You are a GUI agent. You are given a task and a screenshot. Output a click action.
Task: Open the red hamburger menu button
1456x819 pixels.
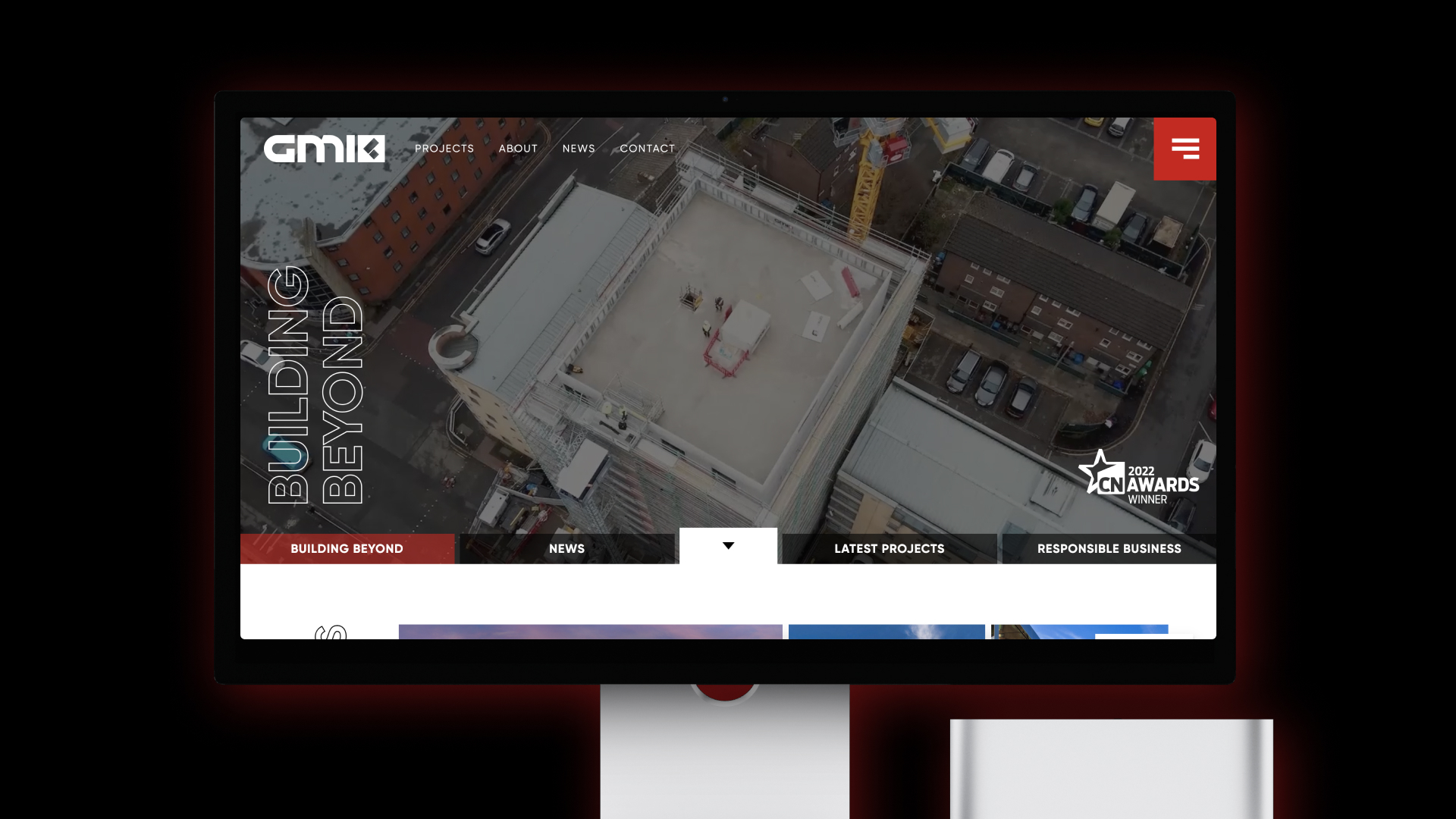click(x=1185, y=149)
